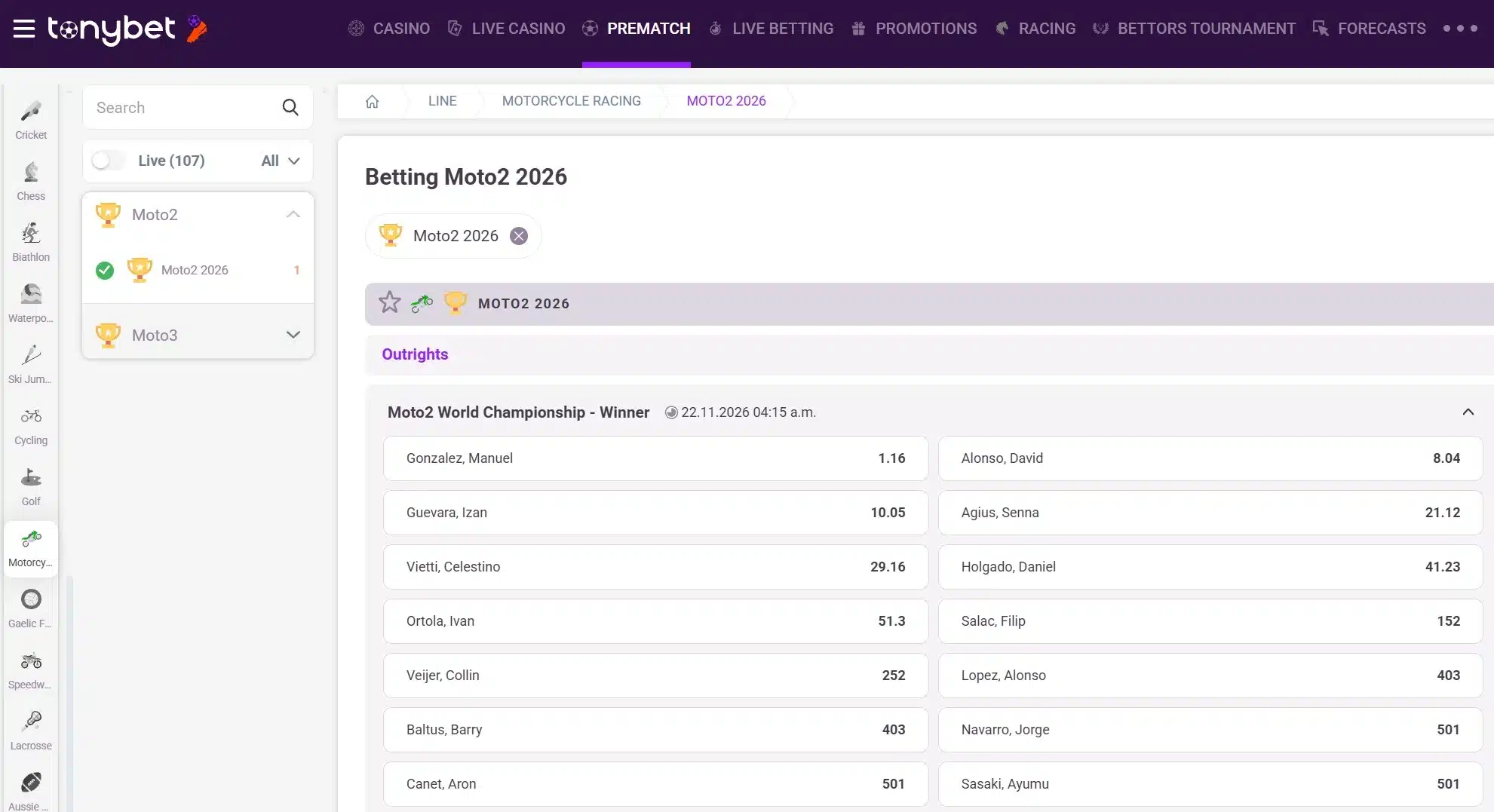Open the PREMATCH tab
The height and width of the screenshot is (812, 1494).
pyautogui.click(x=637, y=29)
